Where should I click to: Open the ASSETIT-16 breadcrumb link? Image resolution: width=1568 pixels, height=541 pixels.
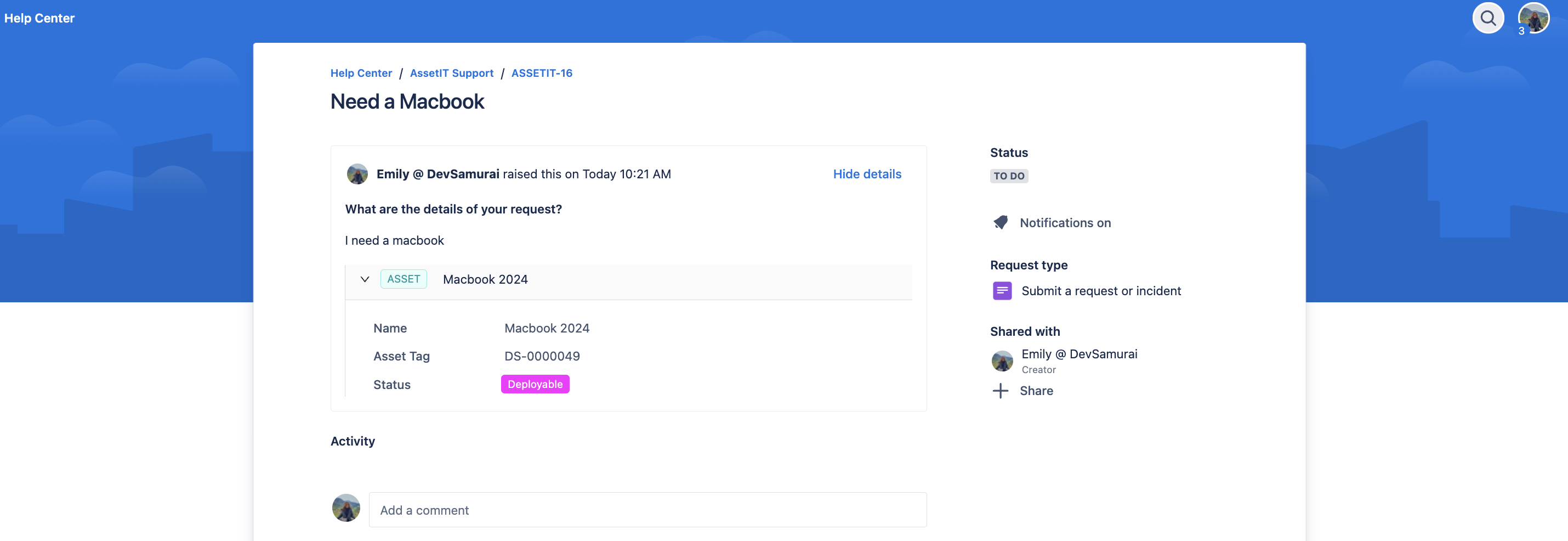(x=541, y=73)
